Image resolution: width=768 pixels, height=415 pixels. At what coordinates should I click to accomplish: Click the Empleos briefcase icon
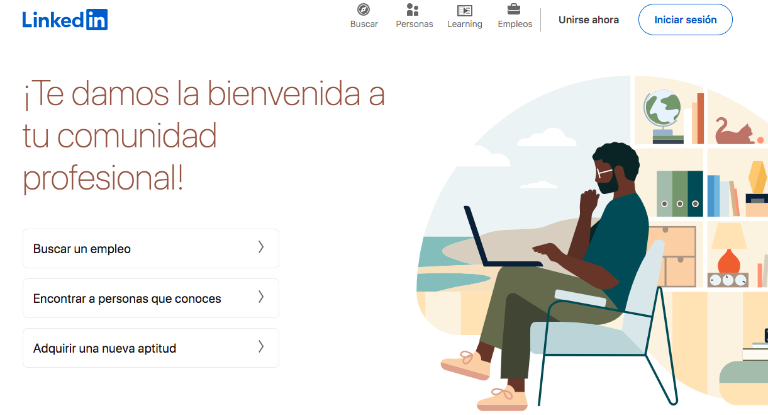pos(514,9)
